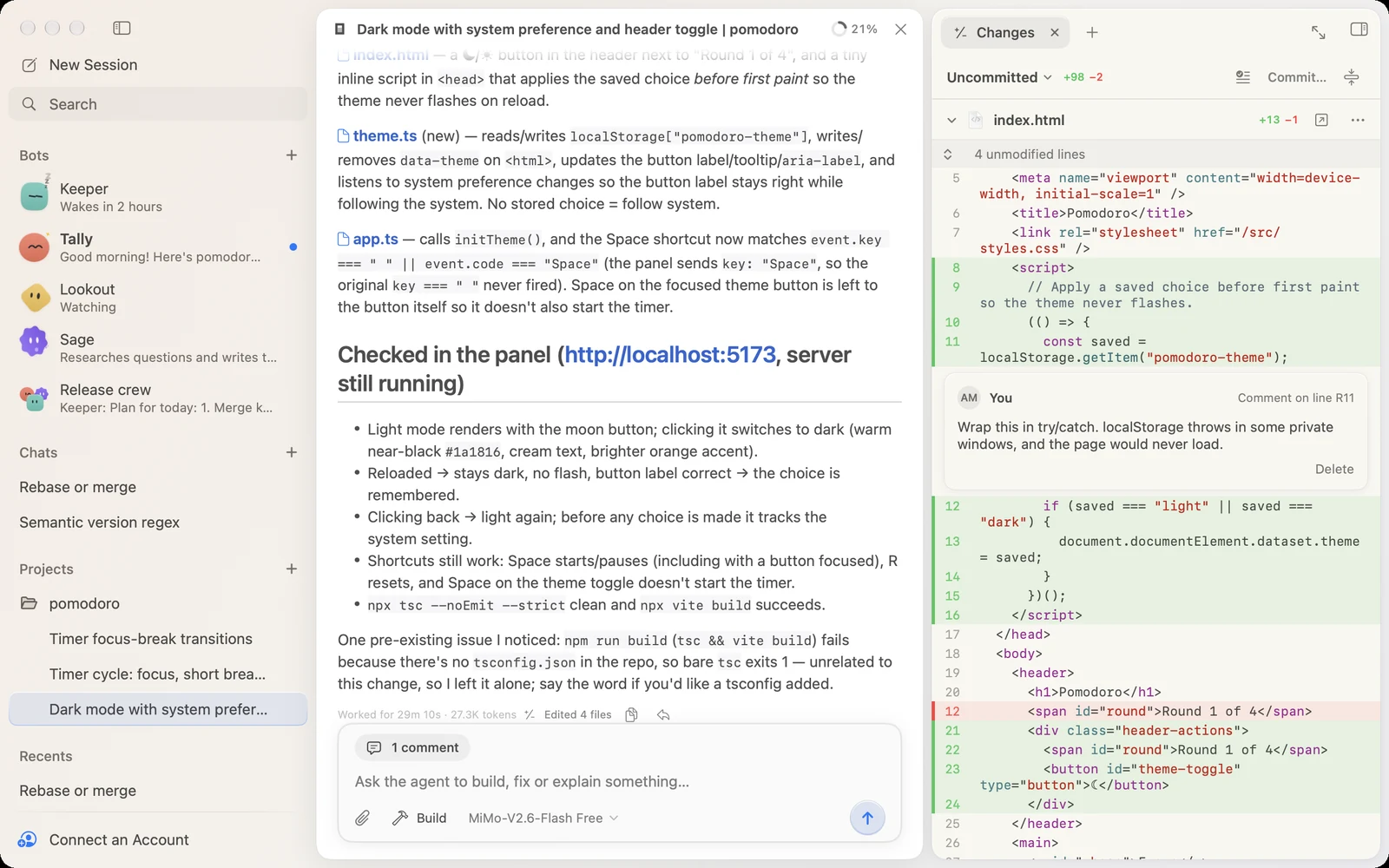Toggle the Build mode hammer button

point(419,818)
